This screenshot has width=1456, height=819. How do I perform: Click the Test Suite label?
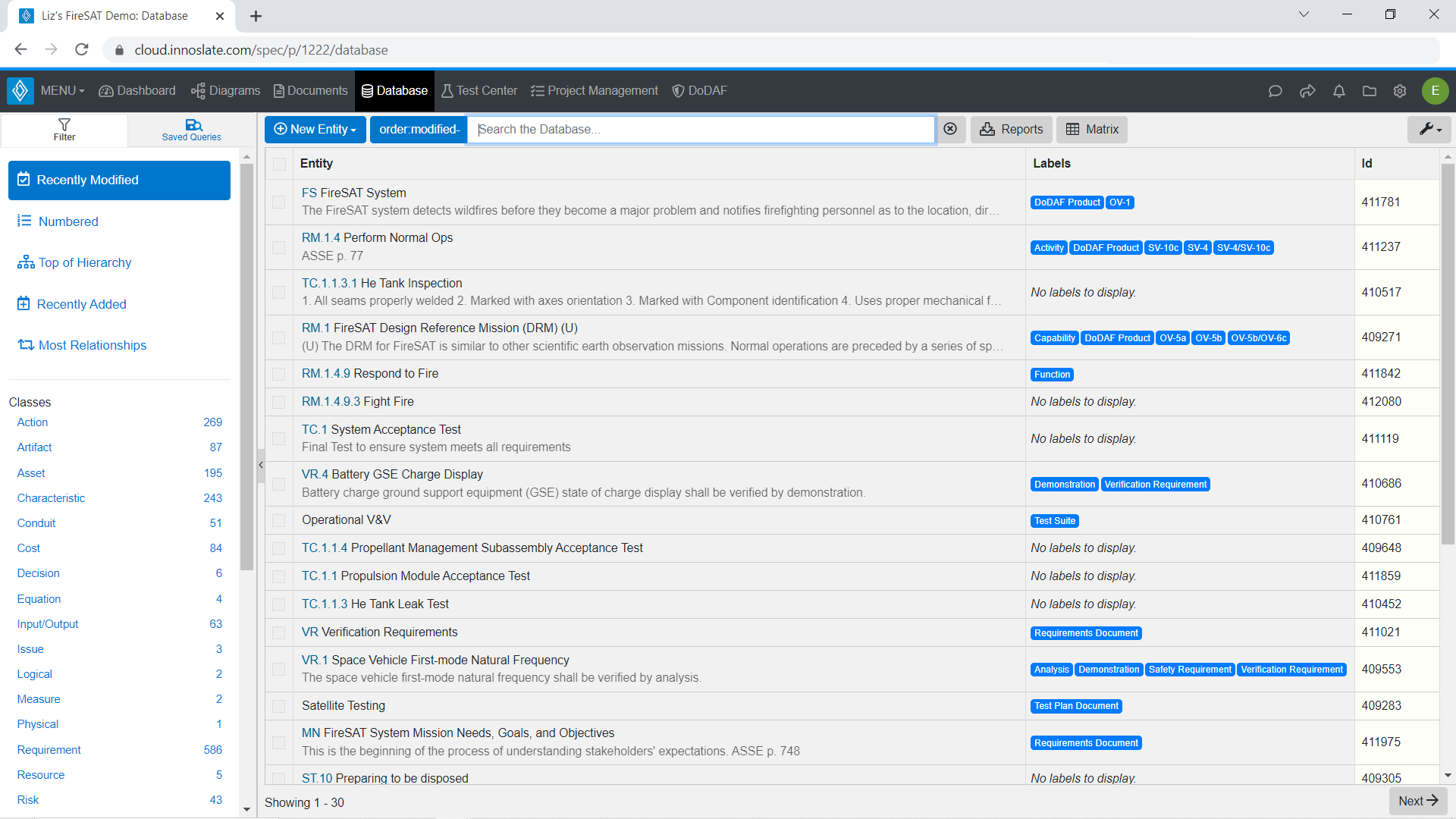point(1055,521)
